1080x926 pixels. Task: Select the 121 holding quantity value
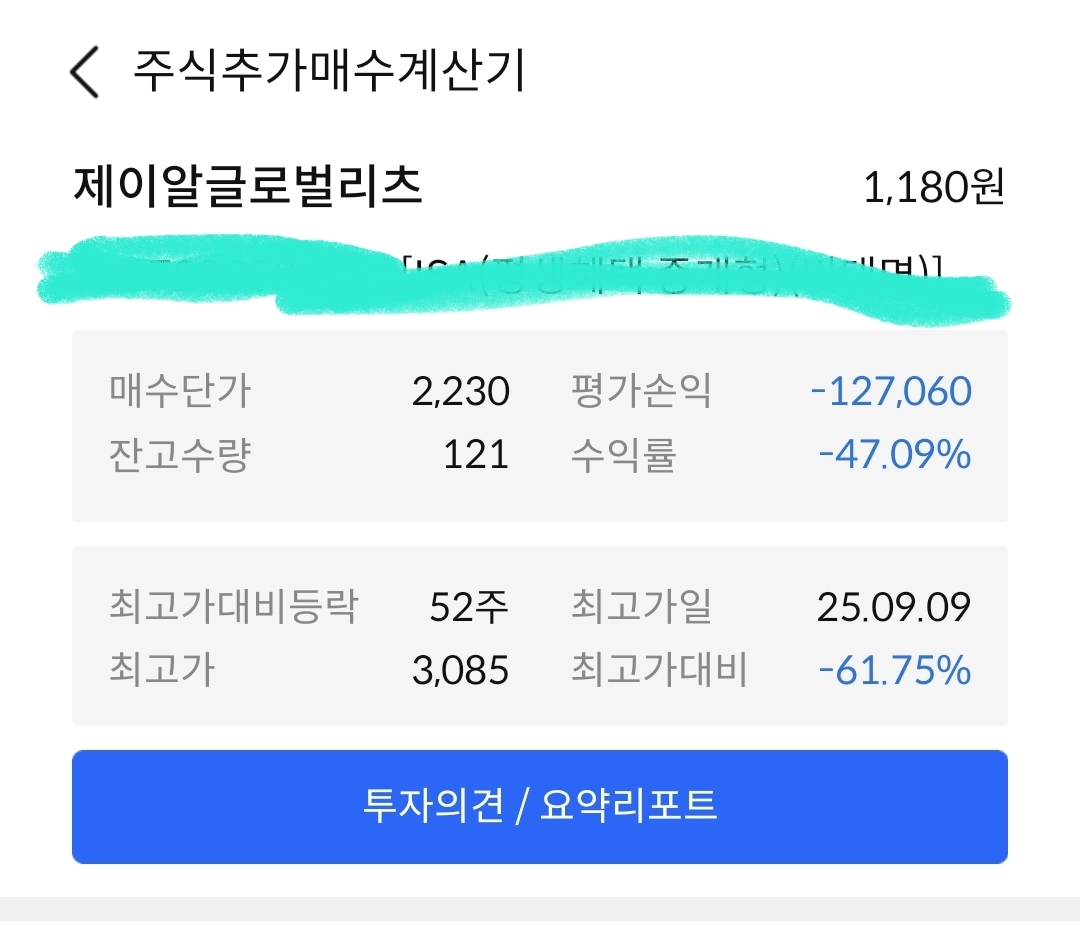[476, 455]
